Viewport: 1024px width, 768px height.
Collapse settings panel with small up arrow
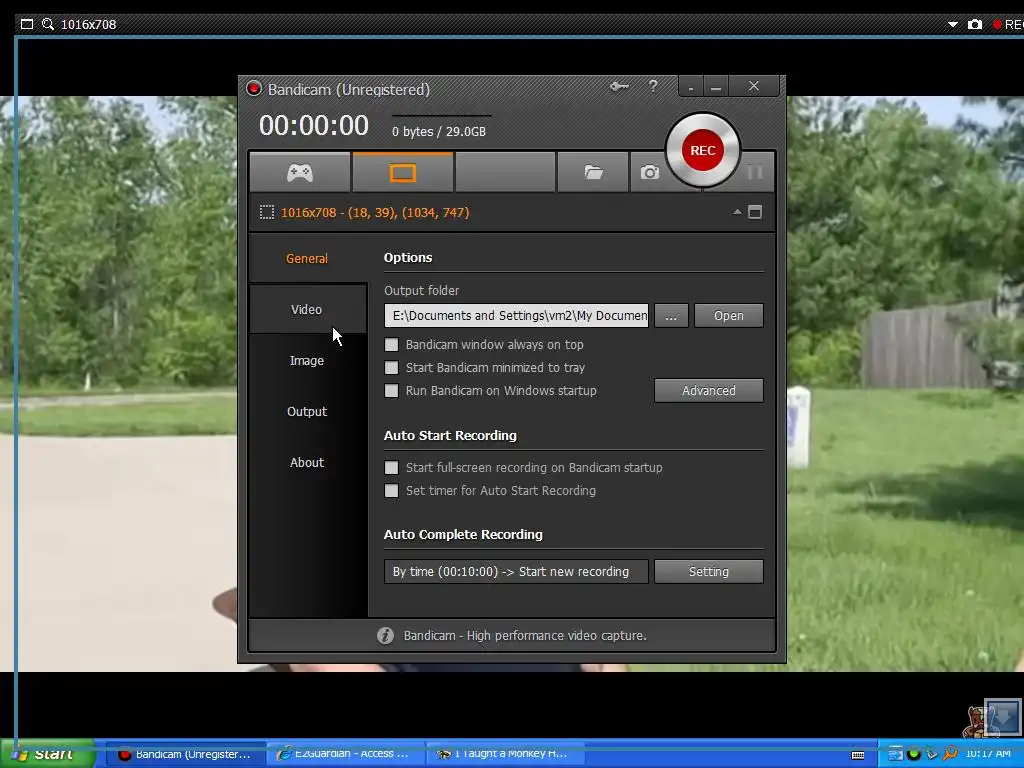point(737,212)
